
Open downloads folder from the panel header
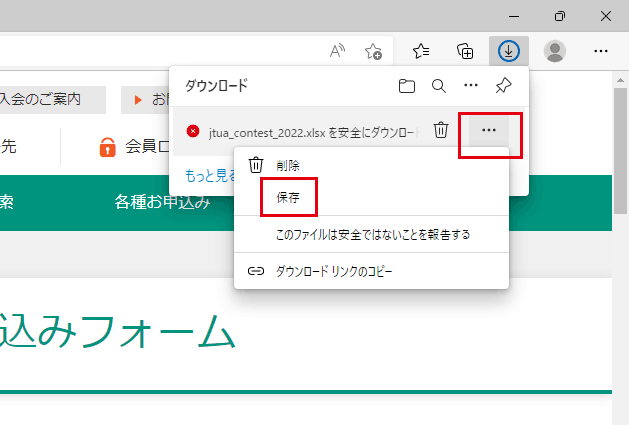(406, 86)
